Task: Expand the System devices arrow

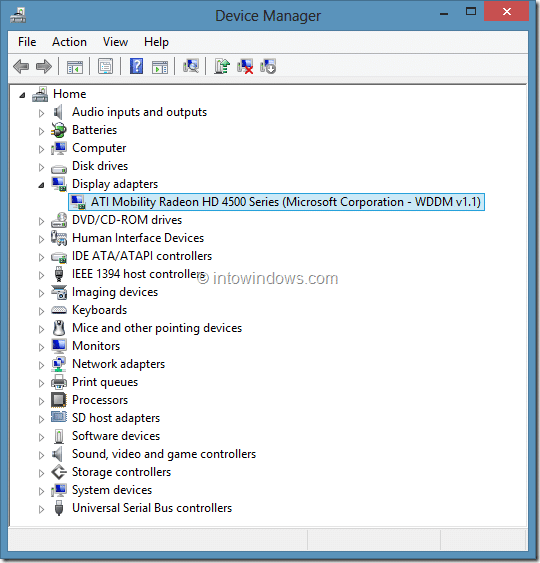Action: coord(41,491)
